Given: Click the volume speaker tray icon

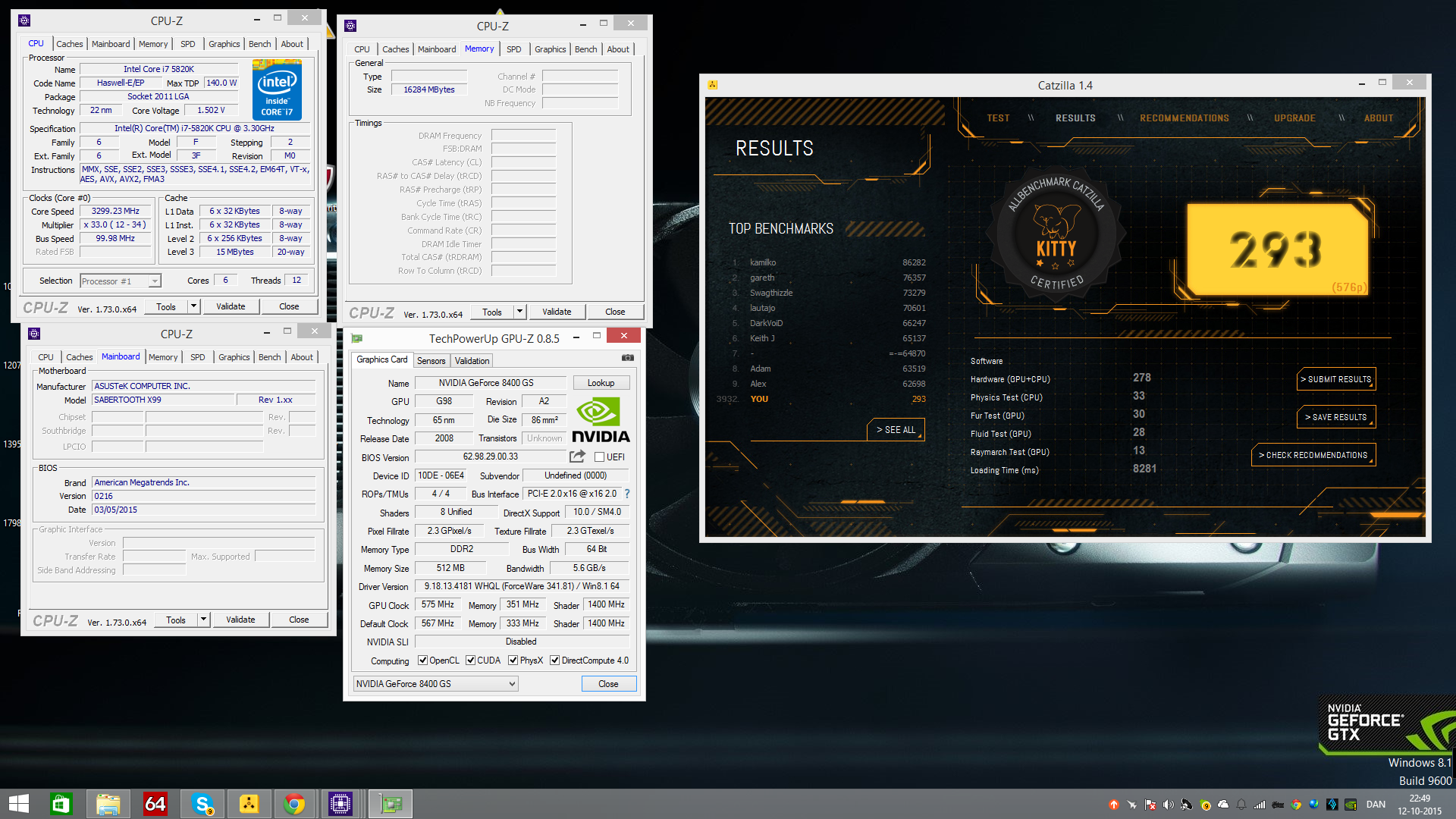Looking at the screenshot, I should [x=1168, y=805].
